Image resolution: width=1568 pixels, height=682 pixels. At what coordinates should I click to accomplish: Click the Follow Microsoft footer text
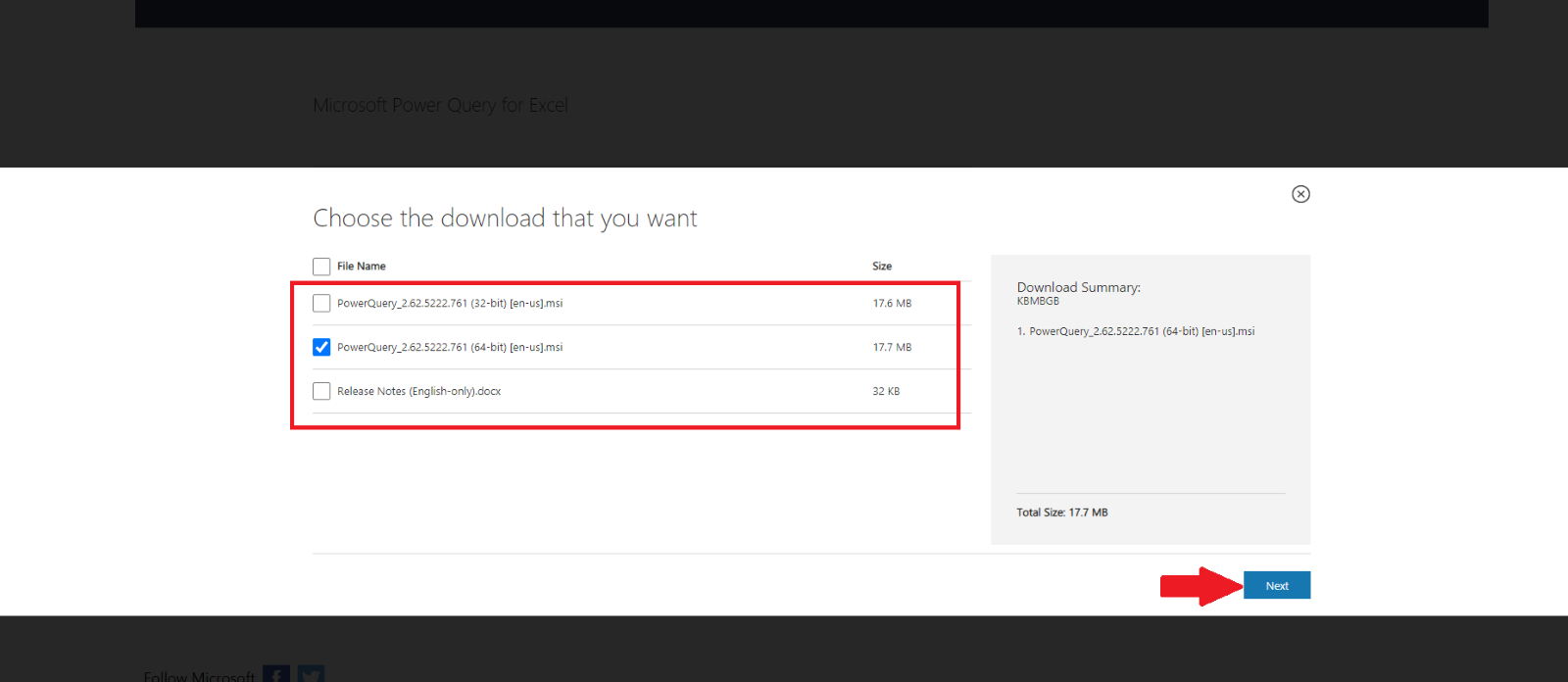(199, 676)
